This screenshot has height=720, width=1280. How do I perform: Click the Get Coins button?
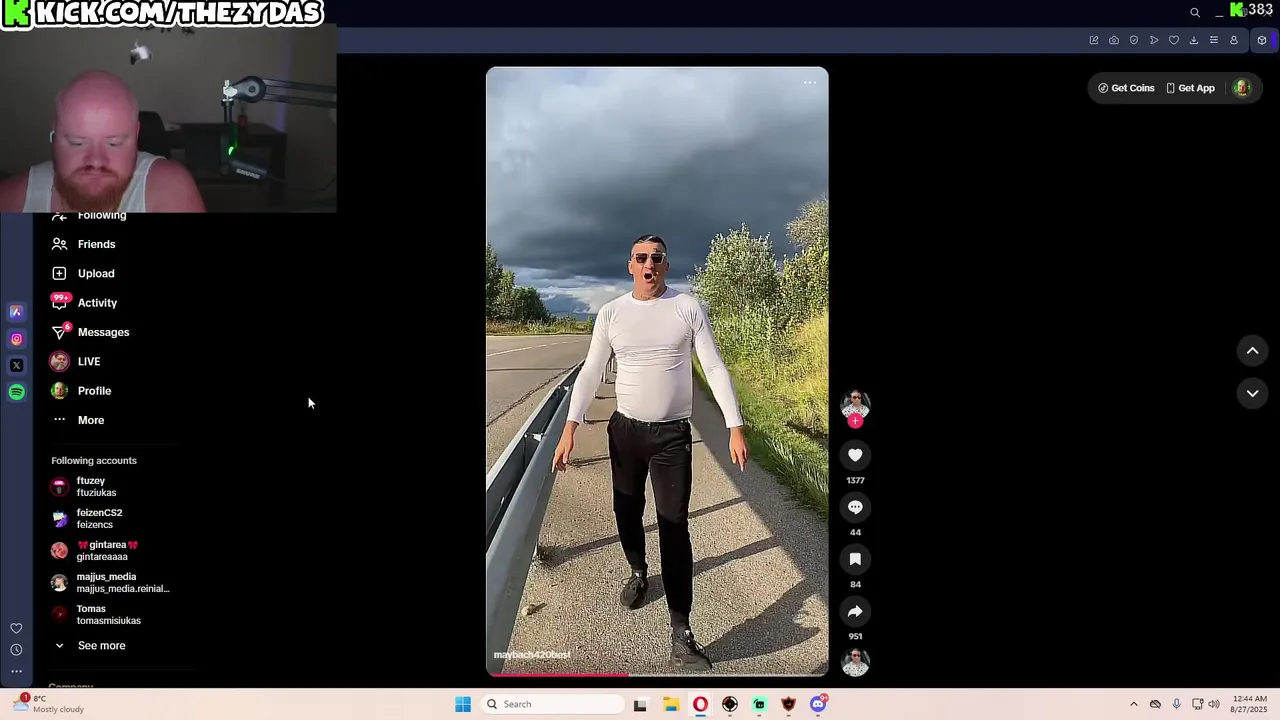tap(1126, 88)
